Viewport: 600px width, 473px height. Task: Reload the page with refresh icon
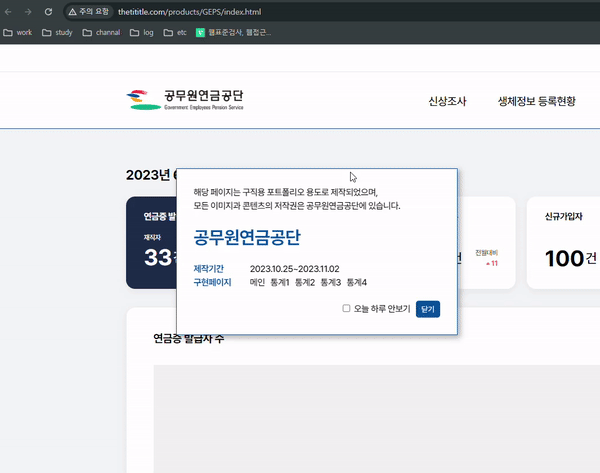coord(48,12)
